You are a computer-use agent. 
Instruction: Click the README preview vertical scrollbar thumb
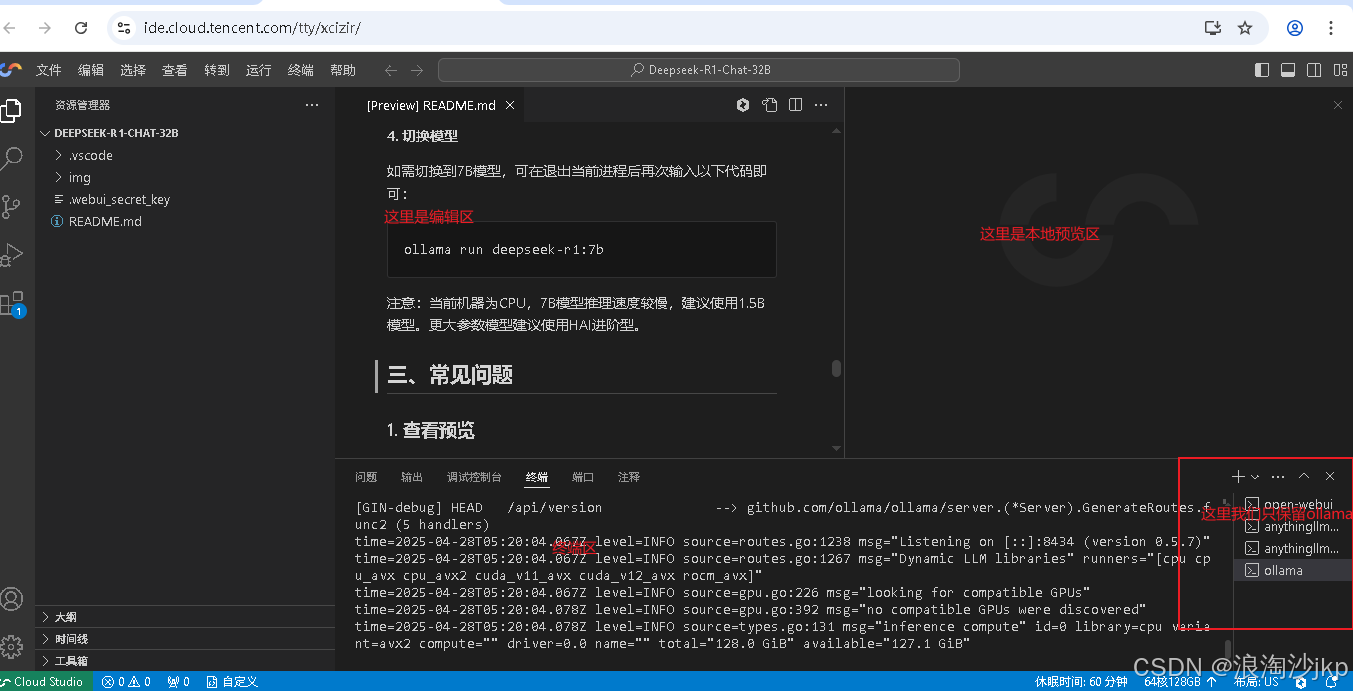coord(837,368)
